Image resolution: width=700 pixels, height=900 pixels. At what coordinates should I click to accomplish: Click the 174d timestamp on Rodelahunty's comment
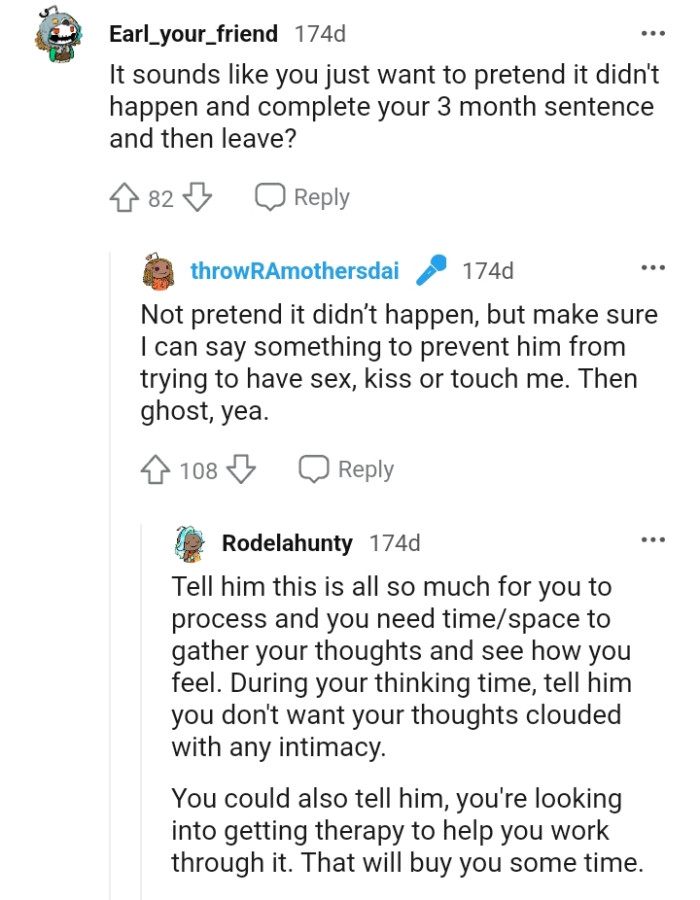tap(395, 543)
